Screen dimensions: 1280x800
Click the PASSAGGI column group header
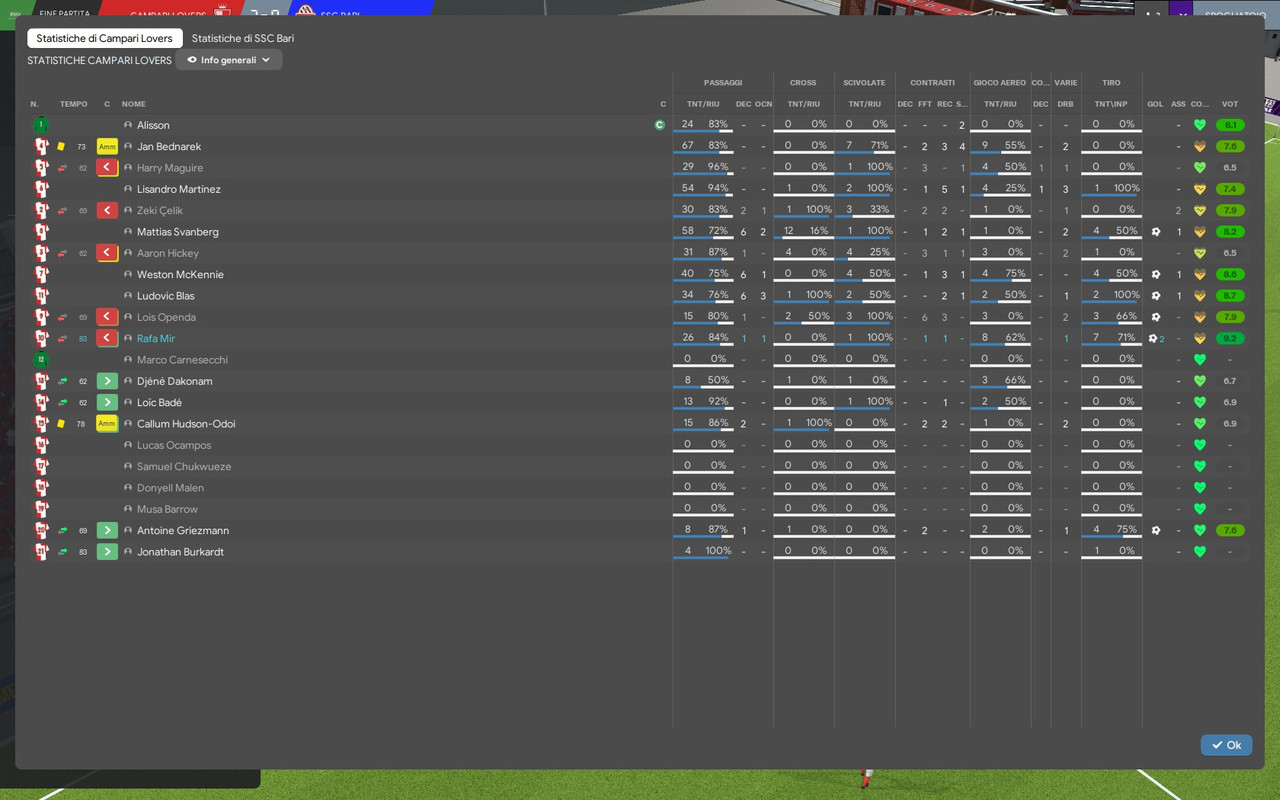(723, 83)
